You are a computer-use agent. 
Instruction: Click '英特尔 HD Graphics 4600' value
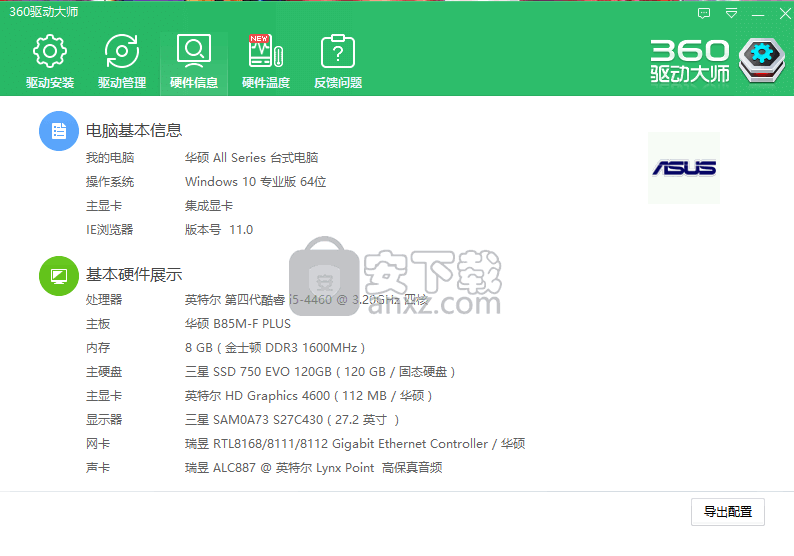coord(308,395)
